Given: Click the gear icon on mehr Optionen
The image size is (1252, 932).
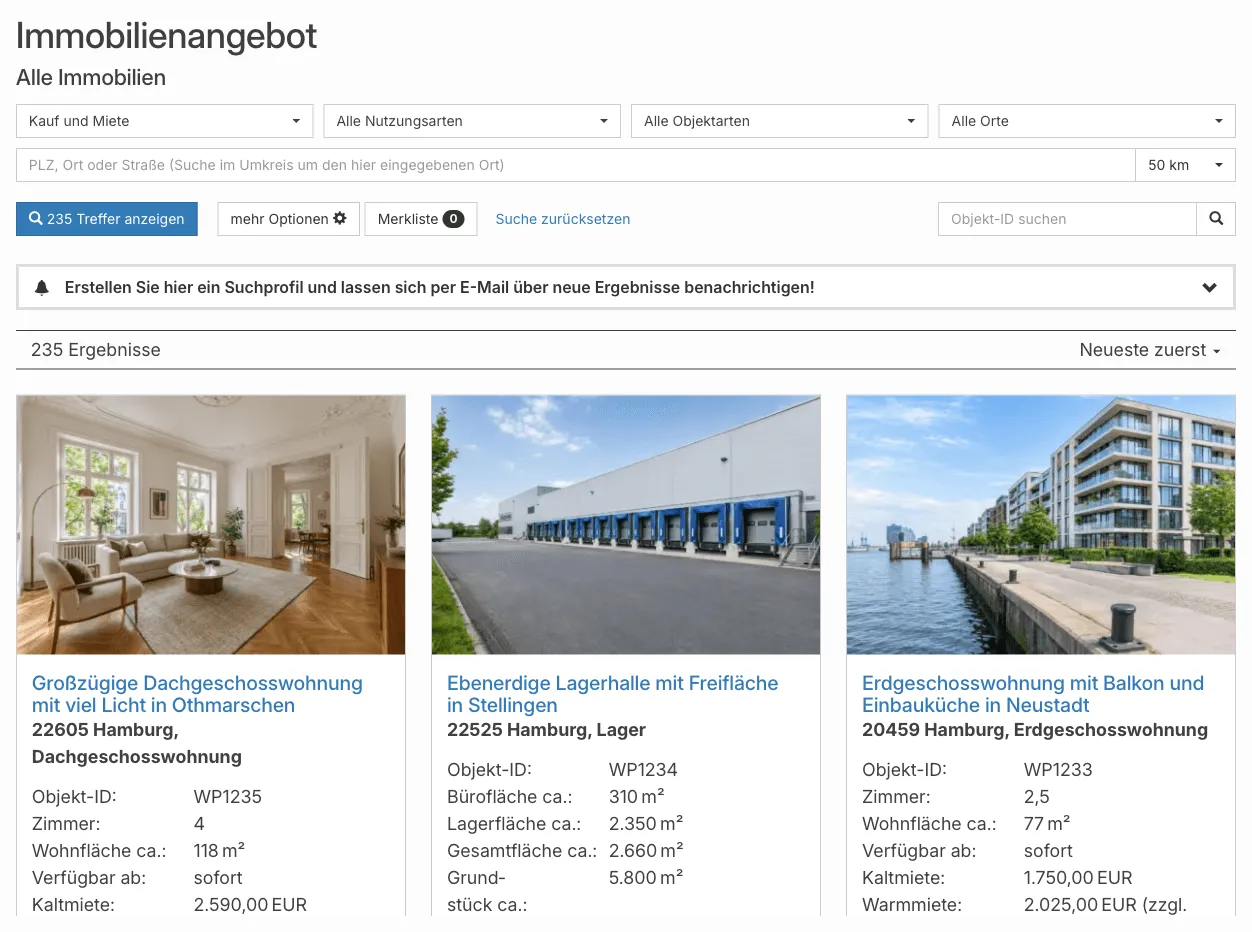Looking at the screenshot, I should [340, 218].
